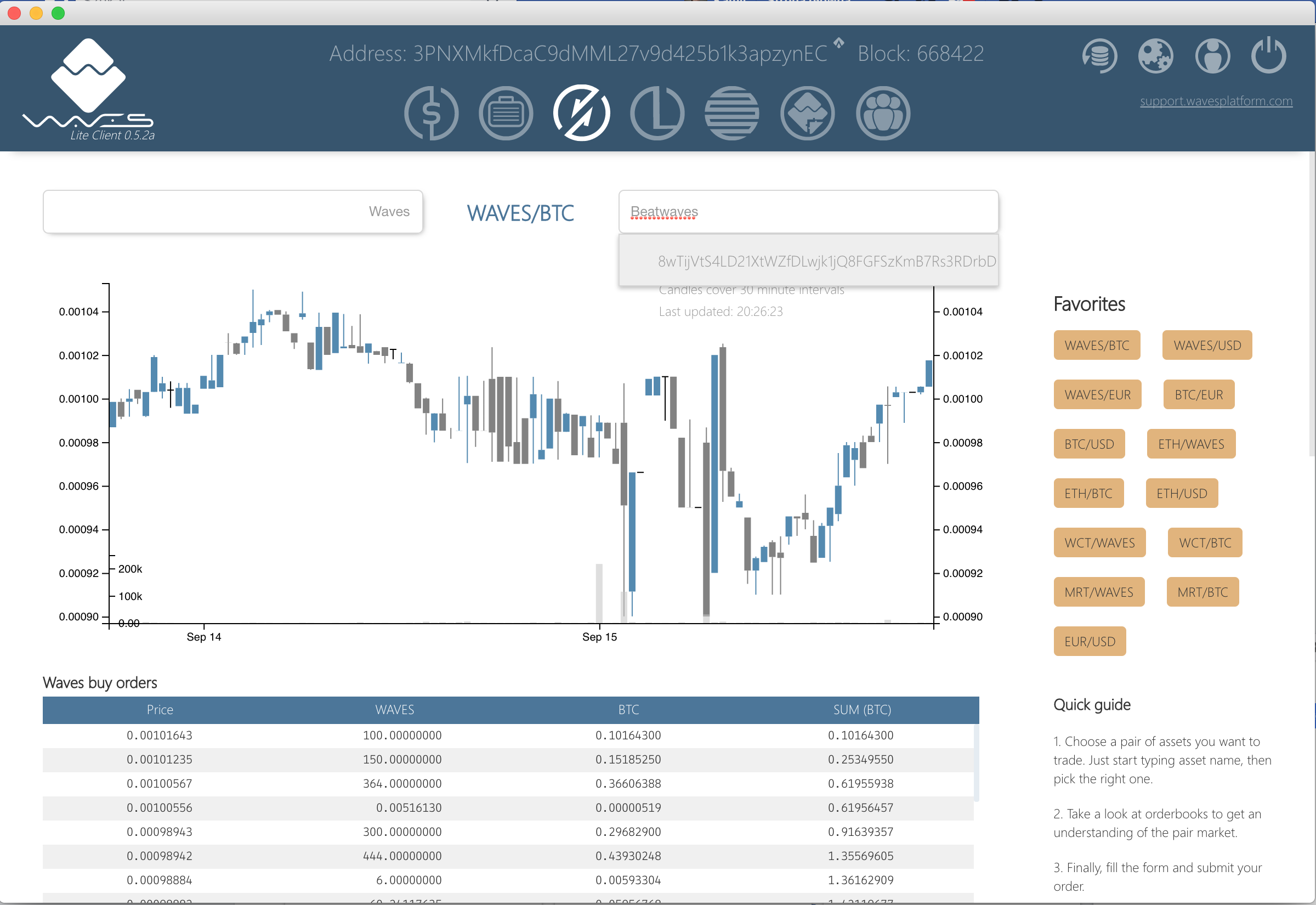Open the Leasing icon with letter L
The image size is (1316, 905).
click(657, 113)
